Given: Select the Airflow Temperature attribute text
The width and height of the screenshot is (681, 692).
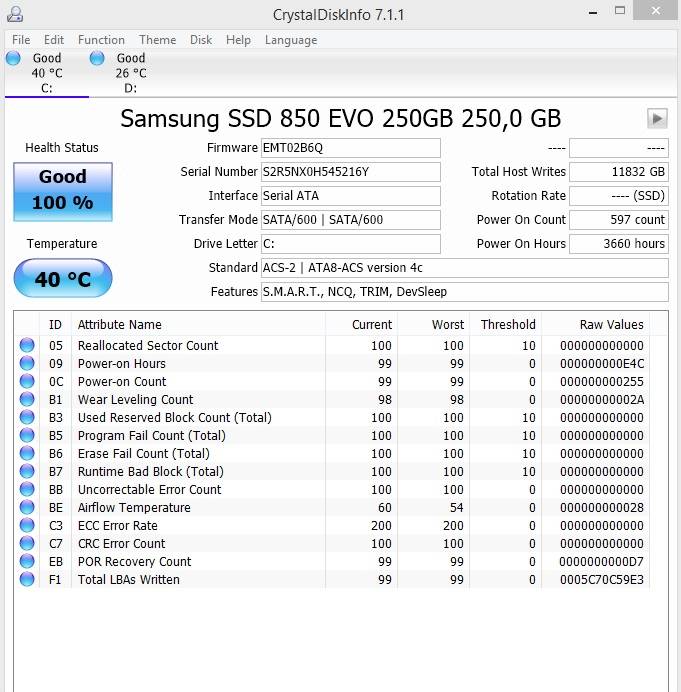Looking at the screenshot, I should tap(134, 508).
